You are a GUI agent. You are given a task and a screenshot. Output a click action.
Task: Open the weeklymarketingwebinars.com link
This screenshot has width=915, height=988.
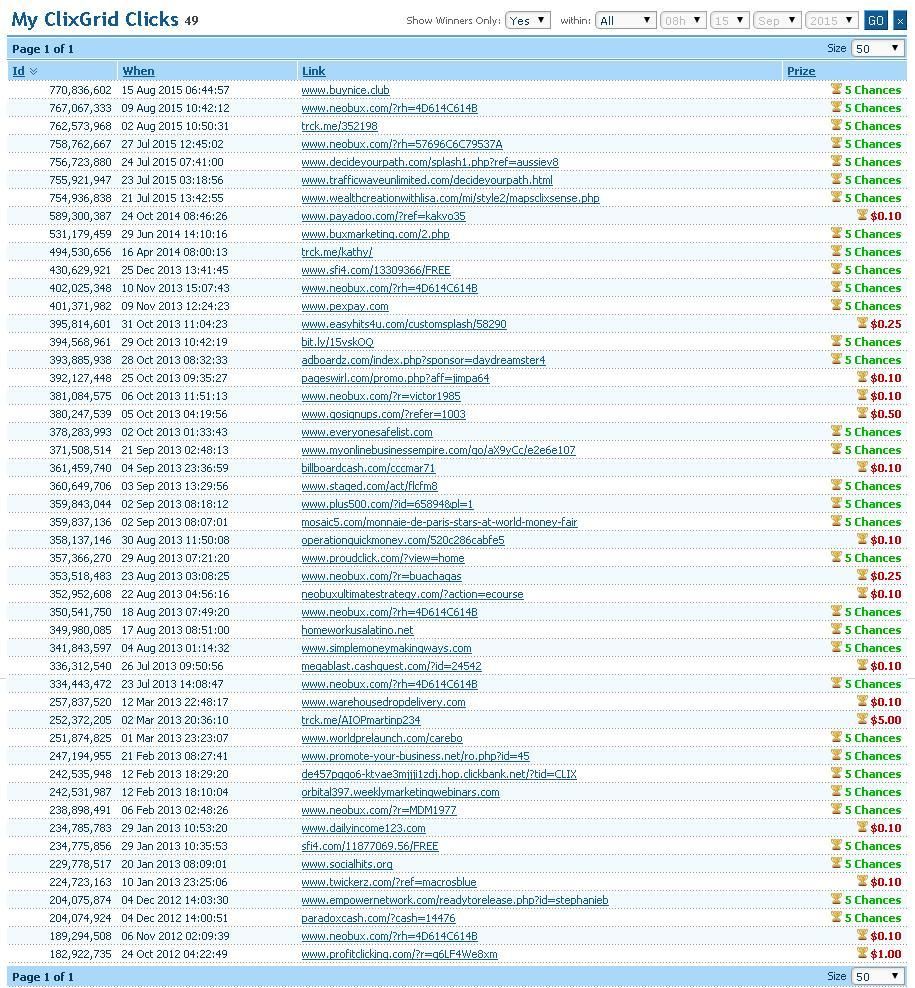point(400,792)
